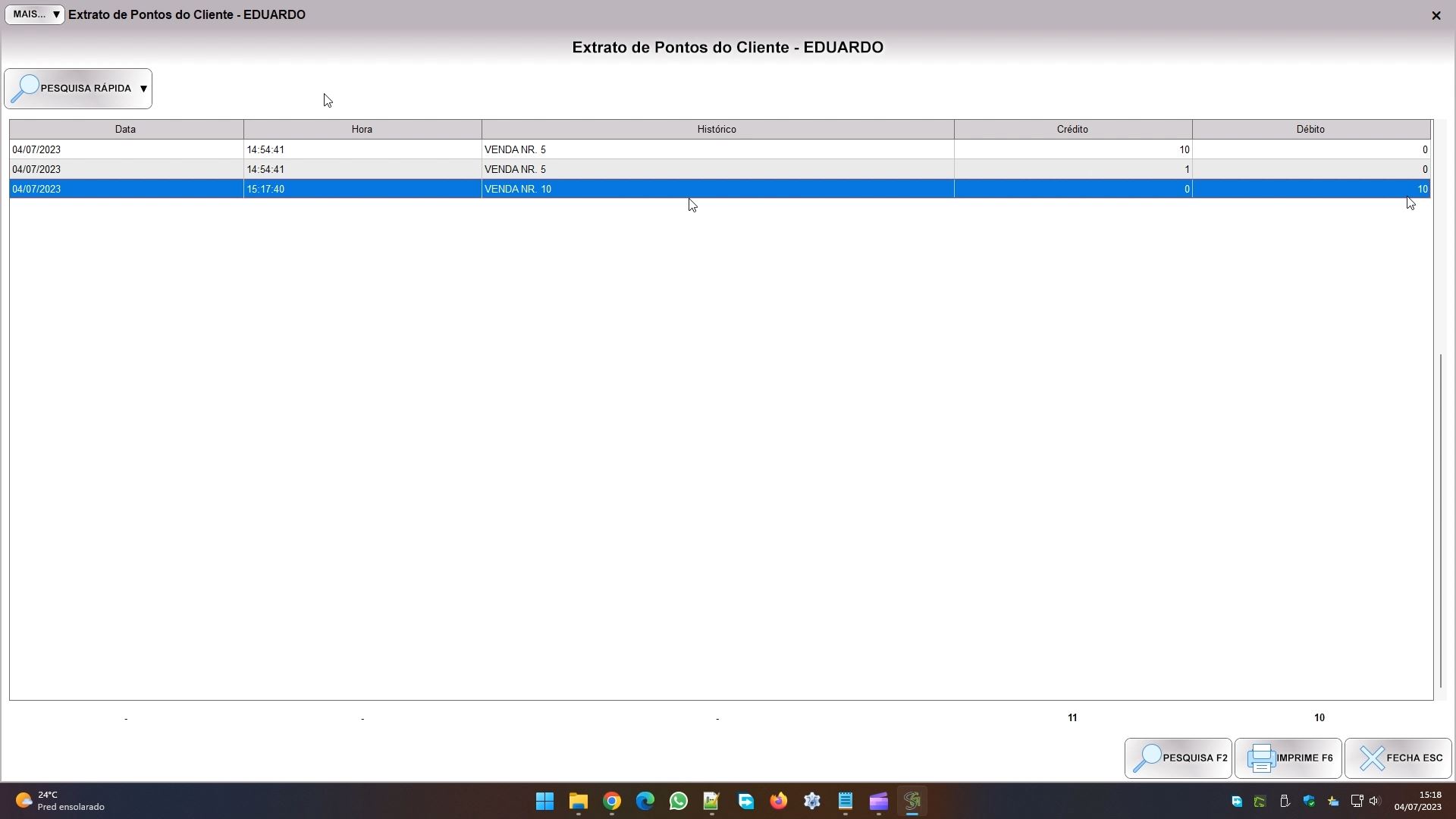Click the vertical scrollbar thumb
The height and width of the screenshot is (819, 1456).
1442,520
